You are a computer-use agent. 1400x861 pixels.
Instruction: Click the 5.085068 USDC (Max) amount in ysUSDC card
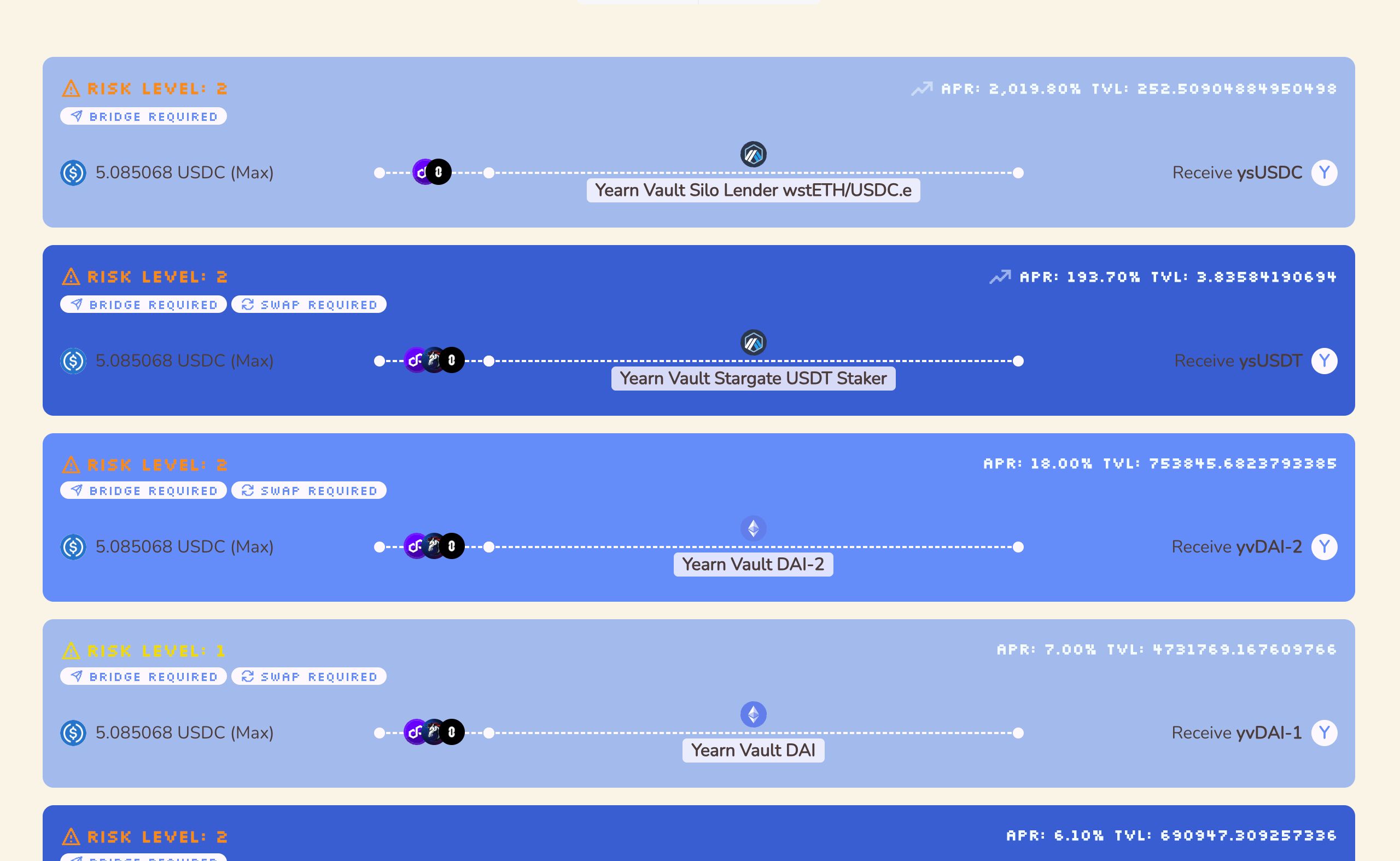(x=184, y=172)
